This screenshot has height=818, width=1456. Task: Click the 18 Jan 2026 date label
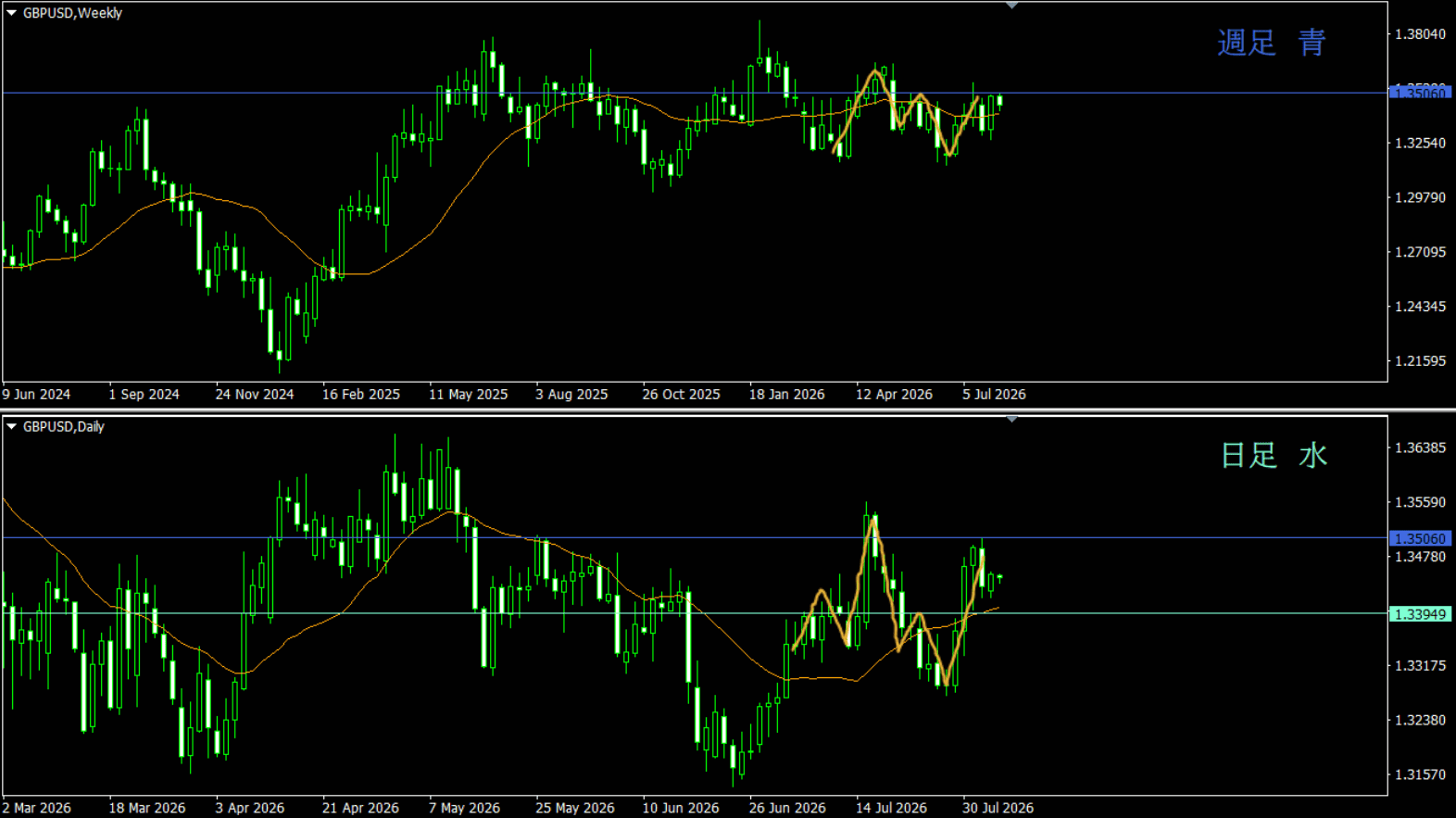pyautogui.click(x=786, y=395)
